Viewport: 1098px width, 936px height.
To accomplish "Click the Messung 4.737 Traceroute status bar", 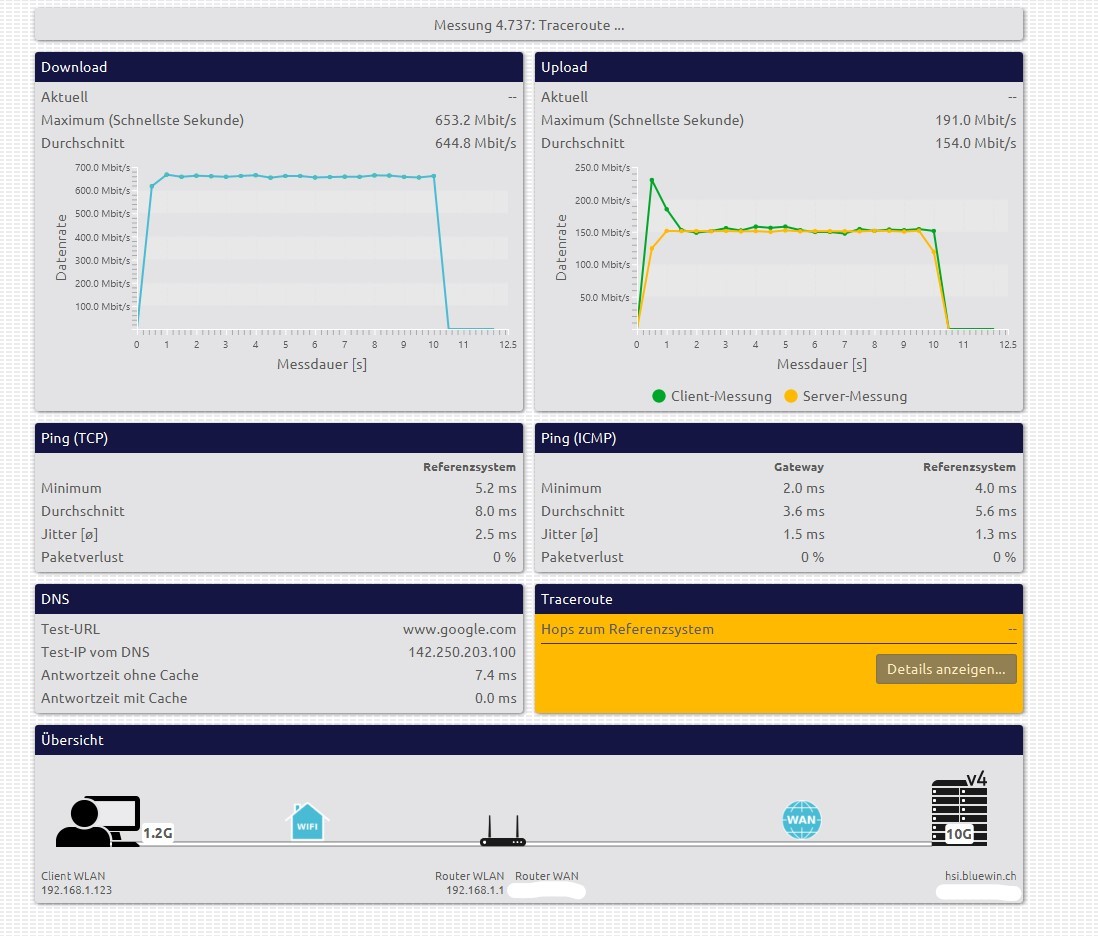I will click(529, 25).
